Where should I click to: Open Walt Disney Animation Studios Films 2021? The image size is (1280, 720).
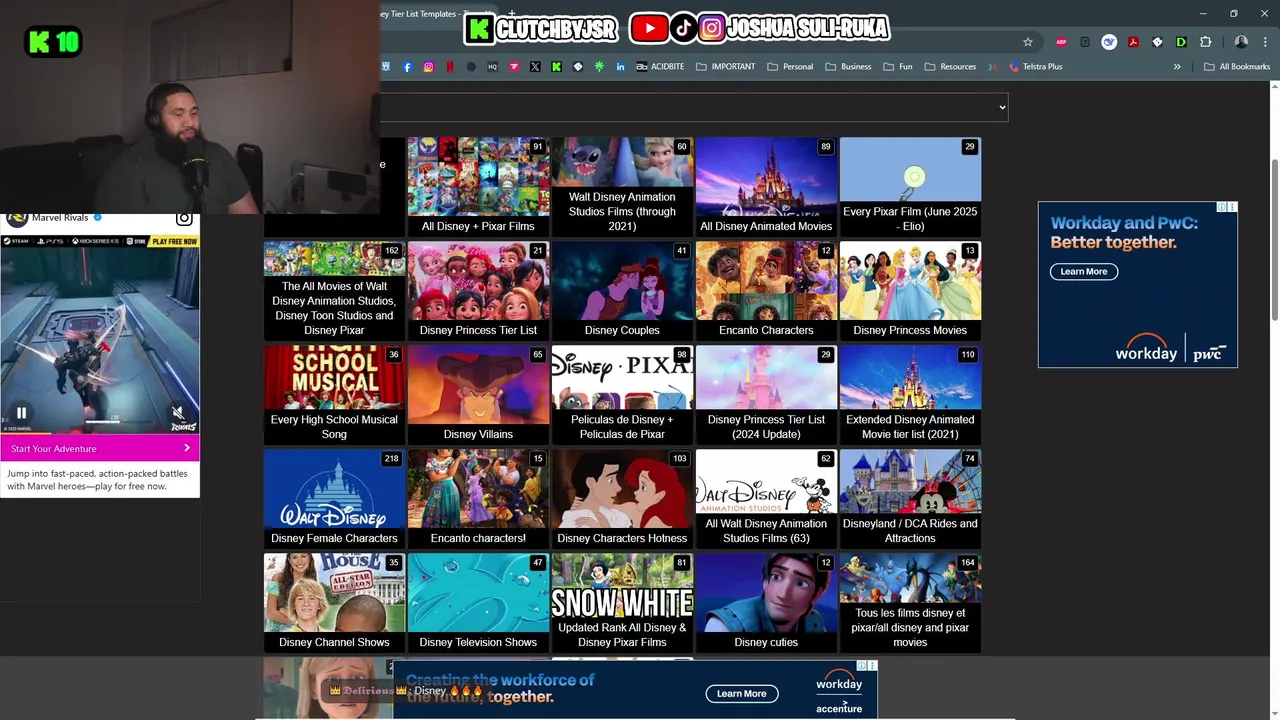pyautogui.click(x=622, y=187)
